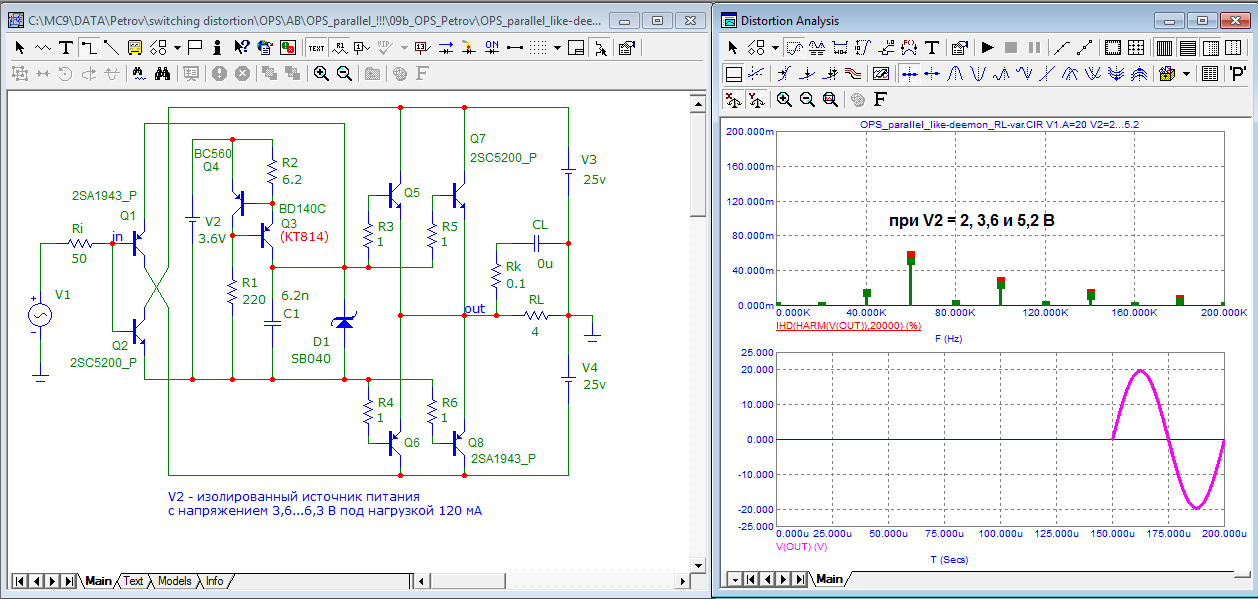
Task: Open the analysis Properties icon
Action: click(958, 47)
